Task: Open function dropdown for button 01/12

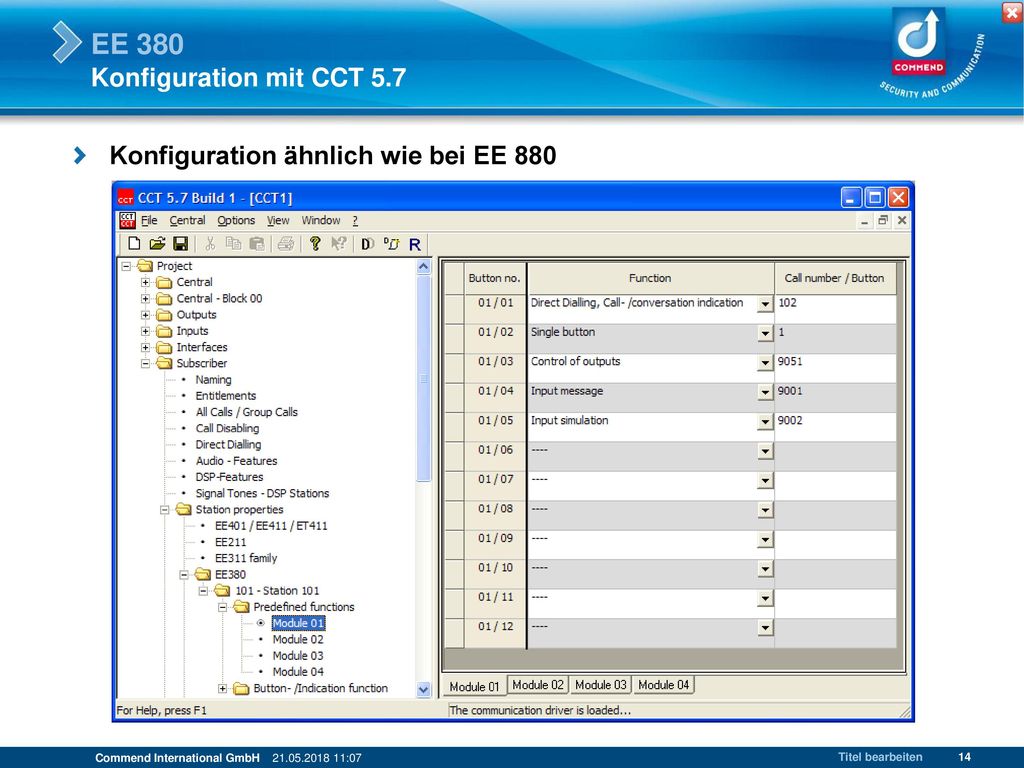Action: [x=765, y=628]
